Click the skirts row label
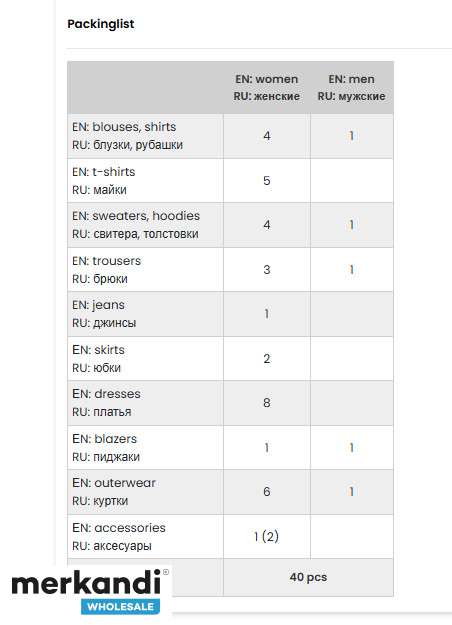 98,359
